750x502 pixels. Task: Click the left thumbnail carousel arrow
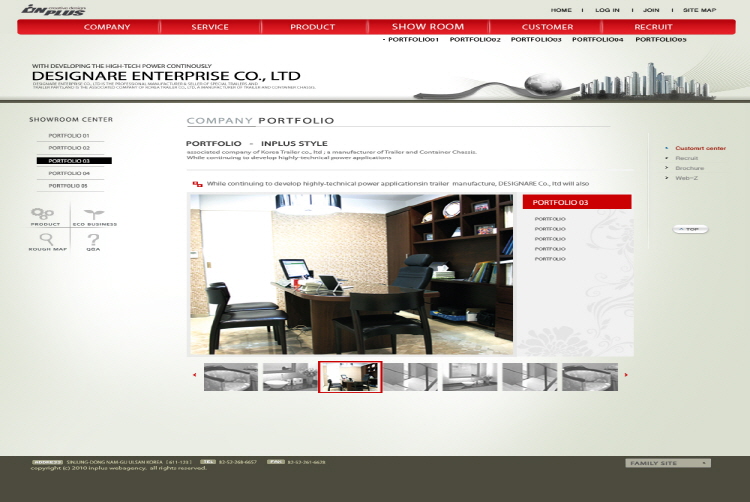pos(194,375)
